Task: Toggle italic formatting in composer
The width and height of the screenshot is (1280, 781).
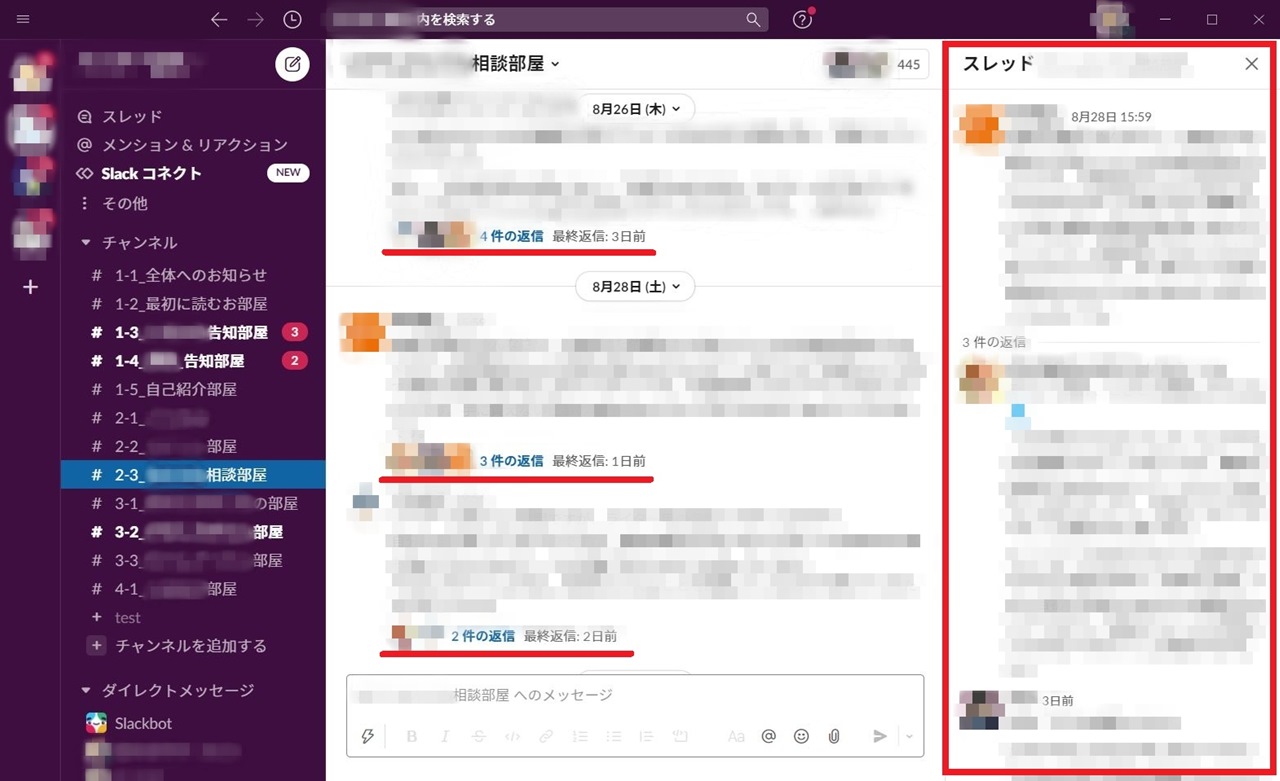Action: [x=445, y=736]
